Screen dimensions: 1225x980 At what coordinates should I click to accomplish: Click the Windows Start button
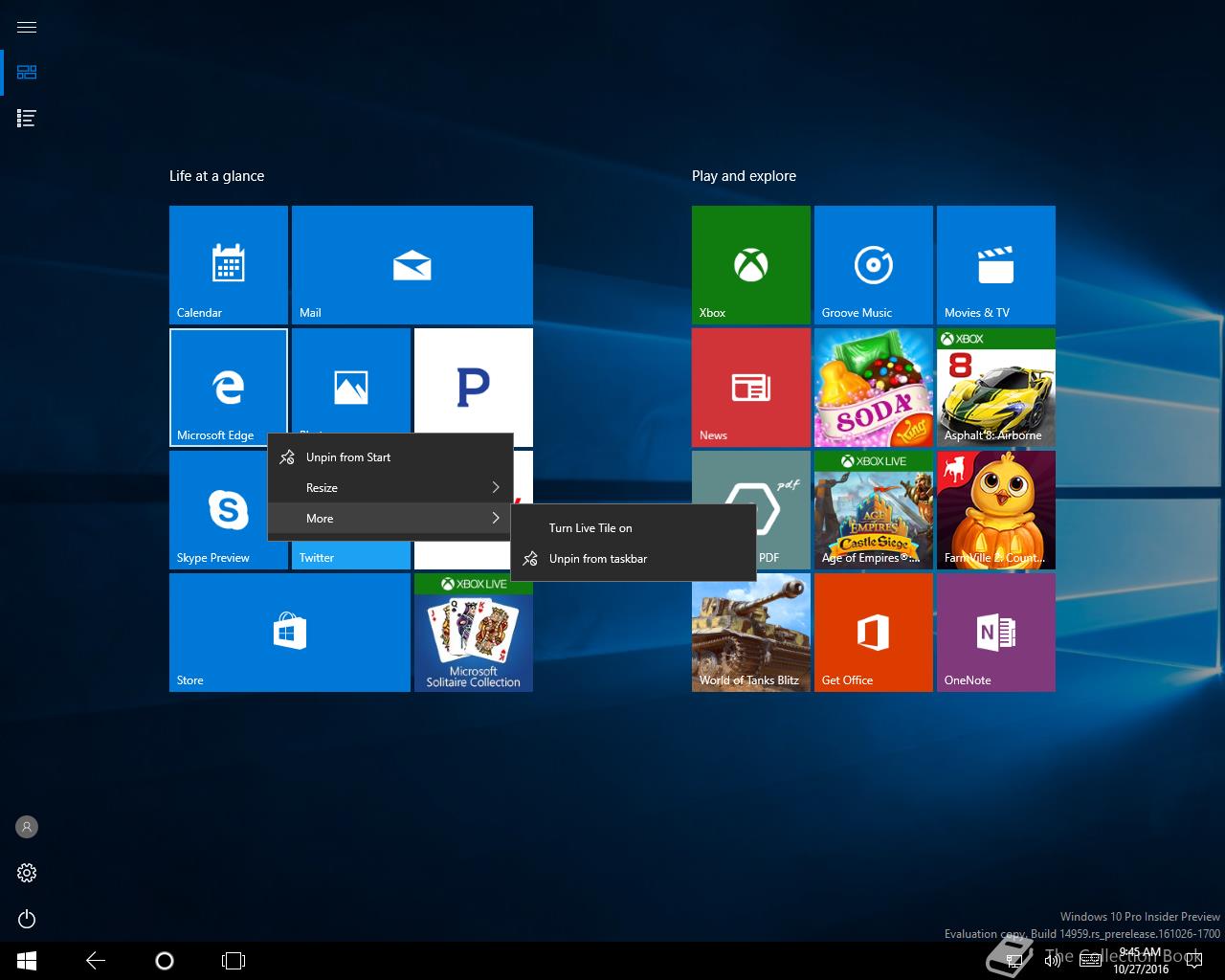[x=27, y=961]
